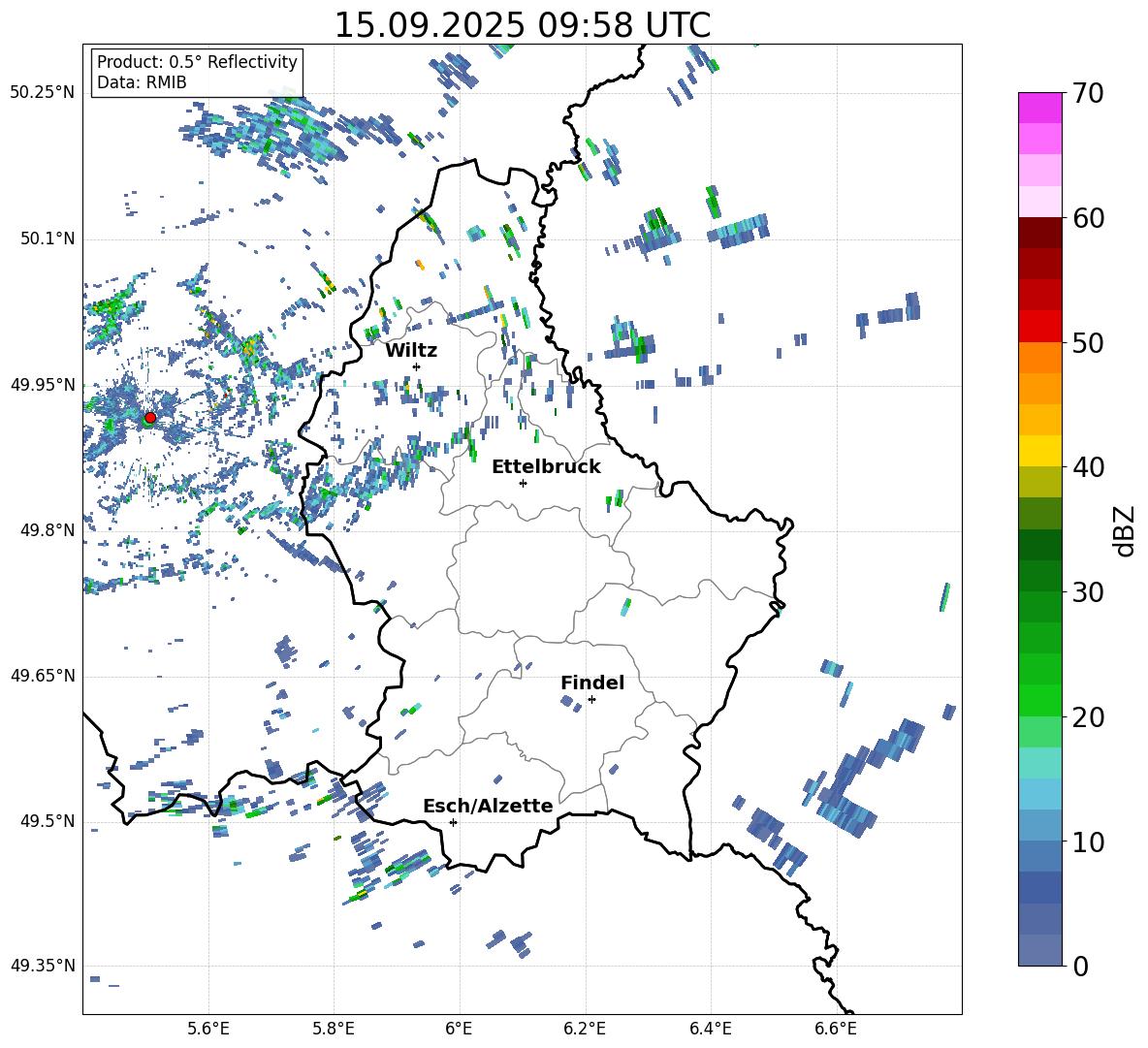The height and width of the screenshot is (1048, 1148).
Task: Click the 5.8°E longitude label
Action: point(334,1029)
